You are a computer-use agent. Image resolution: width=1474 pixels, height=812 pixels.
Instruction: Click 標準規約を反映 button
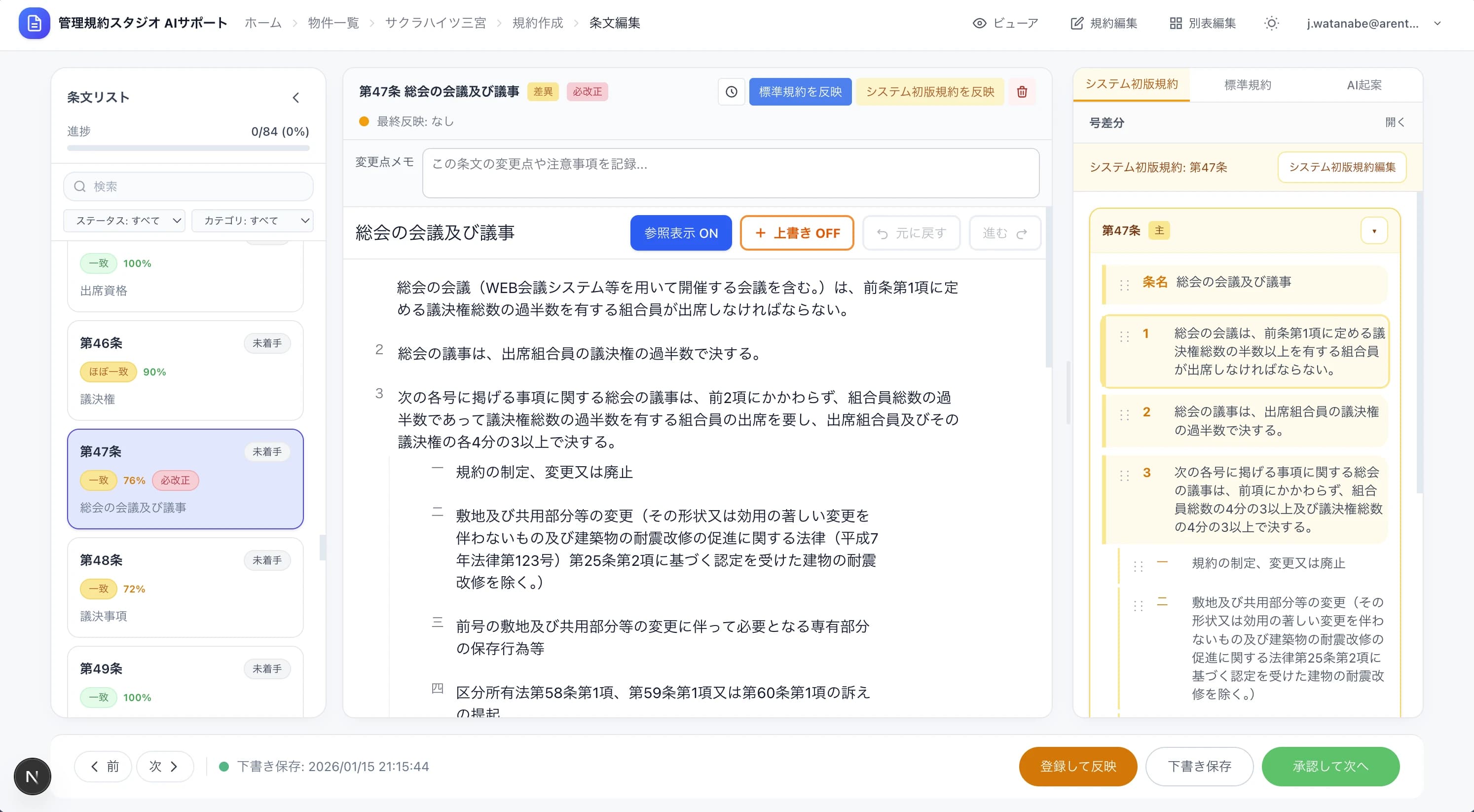pos(800,92)
